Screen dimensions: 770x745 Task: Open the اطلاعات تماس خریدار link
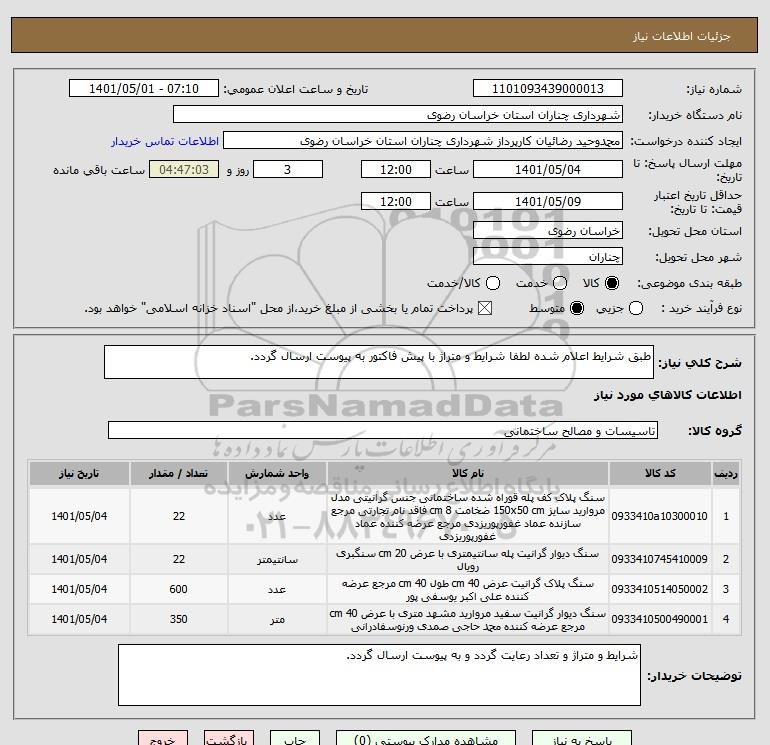165,141
